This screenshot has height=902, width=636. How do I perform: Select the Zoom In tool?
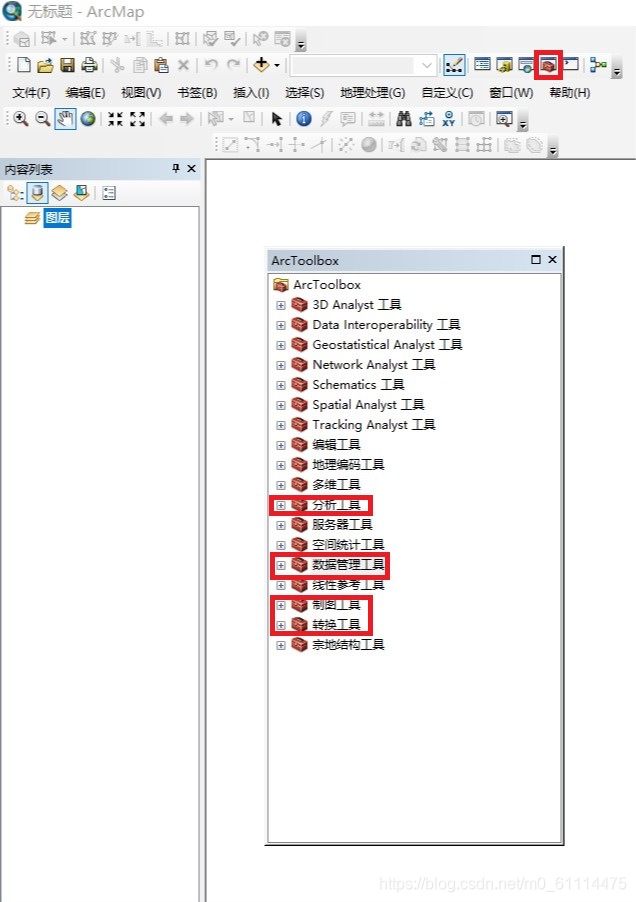(21, 119)
